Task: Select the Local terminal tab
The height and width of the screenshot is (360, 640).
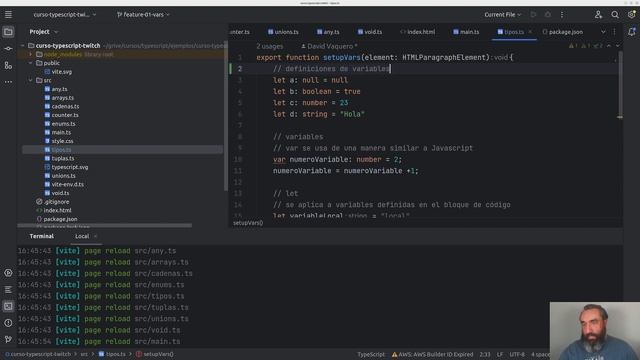Action: 82,236
